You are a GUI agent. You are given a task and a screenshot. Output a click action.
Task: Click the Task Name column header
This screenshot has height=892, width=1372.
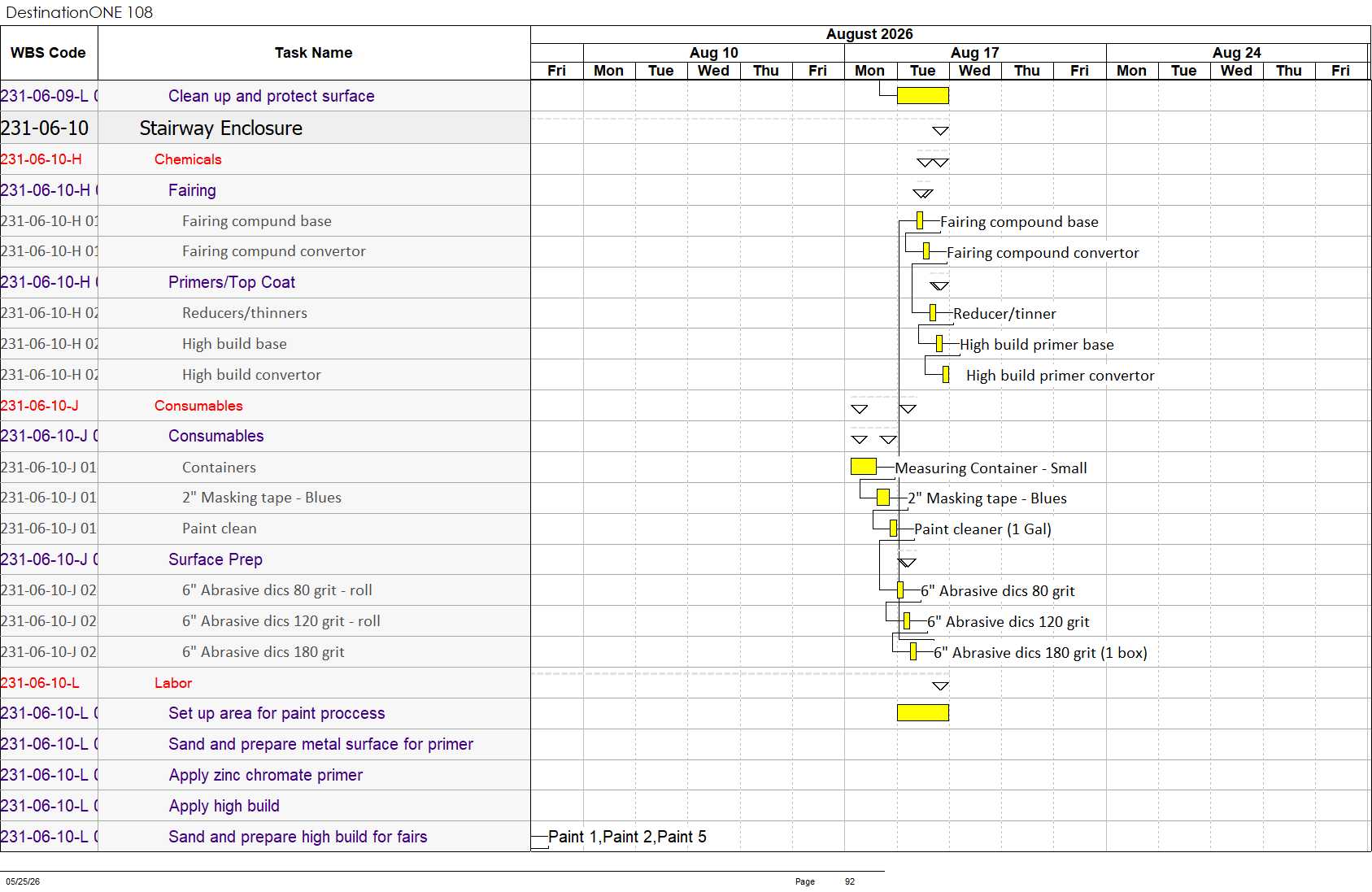[314, 53]
